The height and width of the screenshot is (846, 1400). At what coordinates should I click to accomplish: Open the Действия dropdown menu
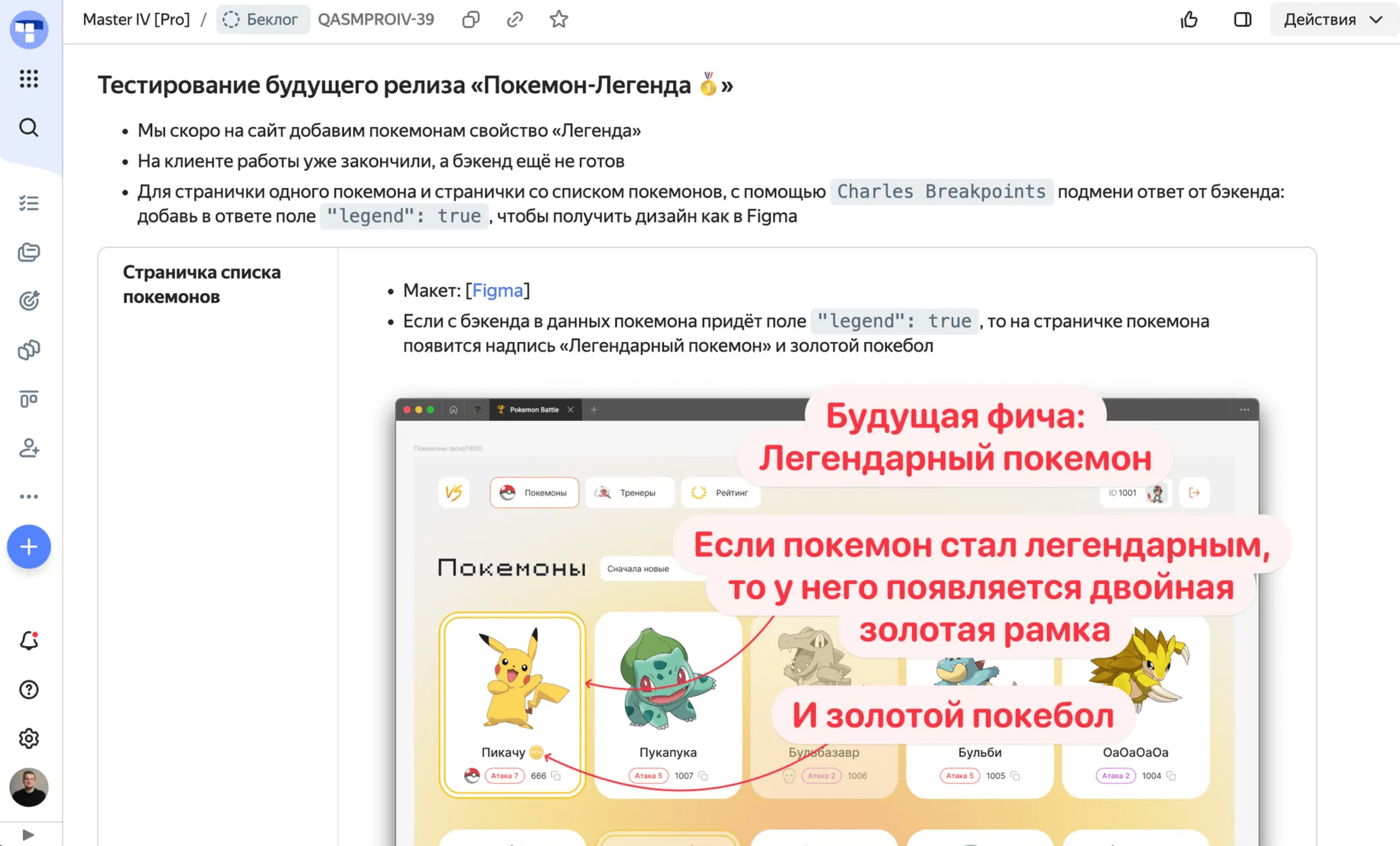click(1332, 19)
